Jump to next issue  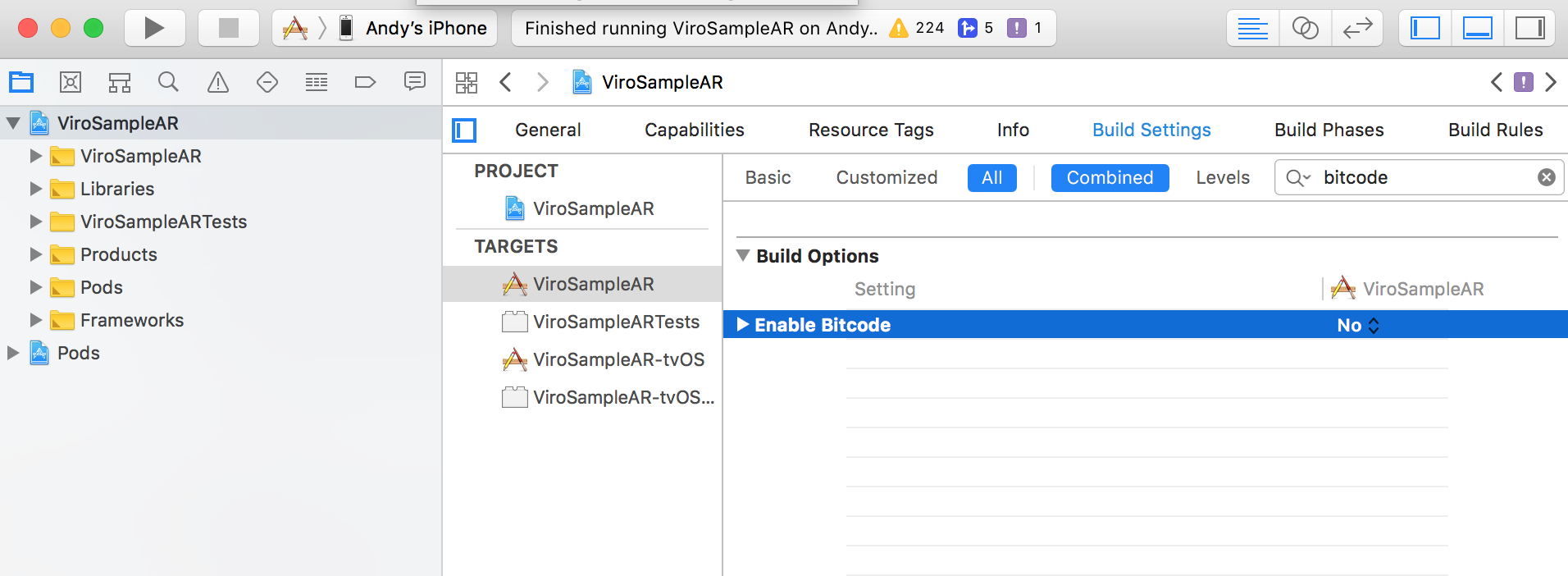coord(1550,82)
